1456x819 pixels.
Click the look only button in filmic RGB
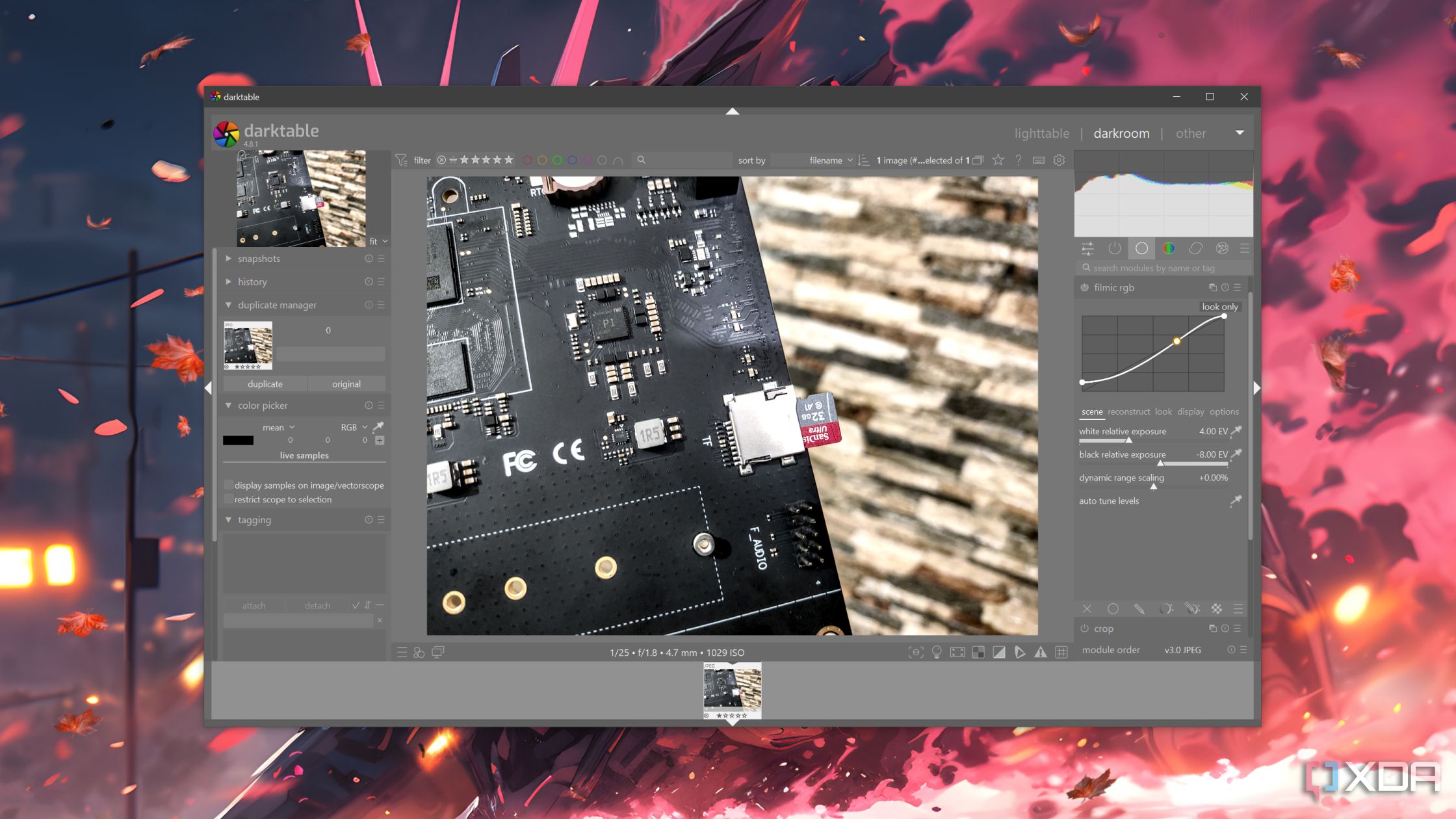1218,307
